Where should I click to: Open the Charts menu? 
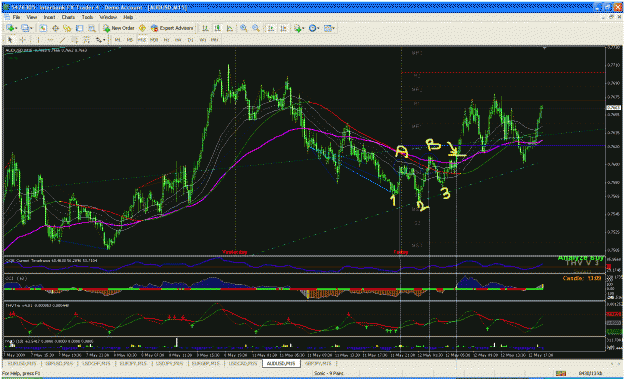[68, 18]
